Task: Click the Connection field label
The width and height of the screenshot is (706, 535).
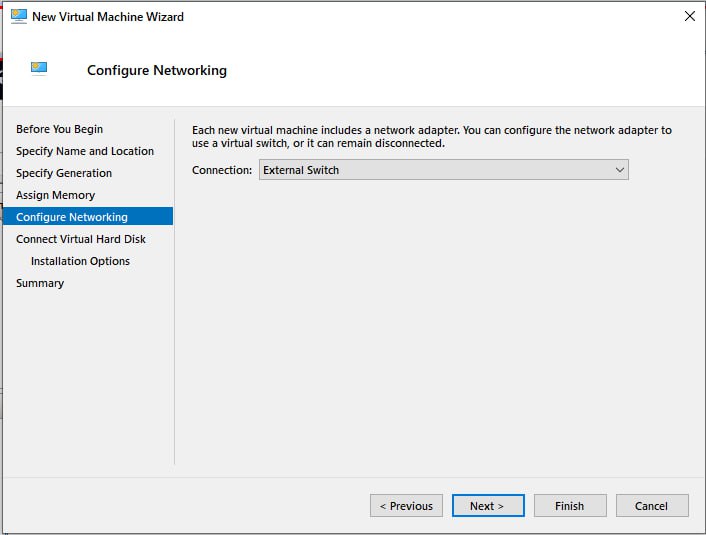Action: pos(222,170)
